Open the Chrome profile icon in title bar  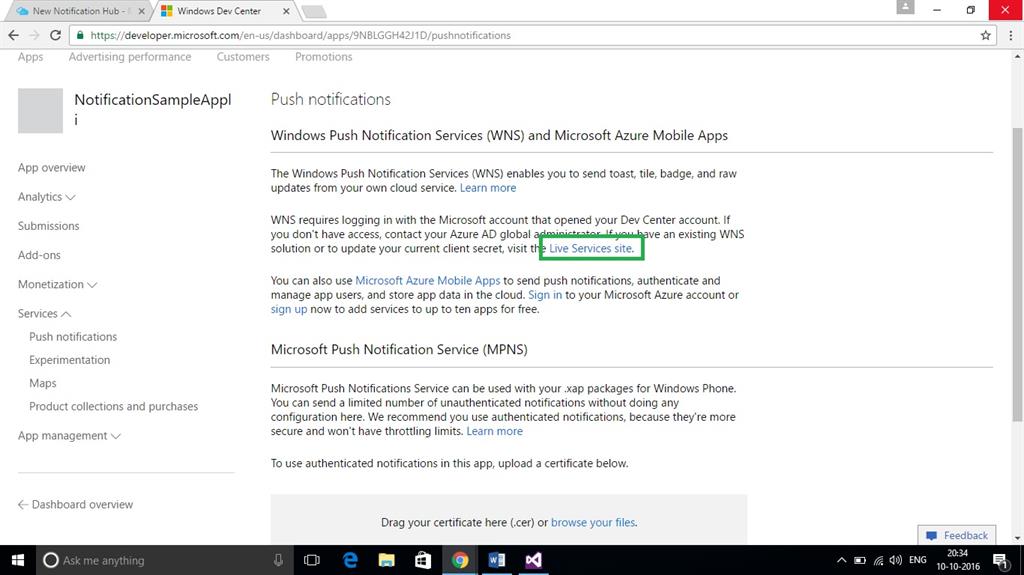coord(905,7)
